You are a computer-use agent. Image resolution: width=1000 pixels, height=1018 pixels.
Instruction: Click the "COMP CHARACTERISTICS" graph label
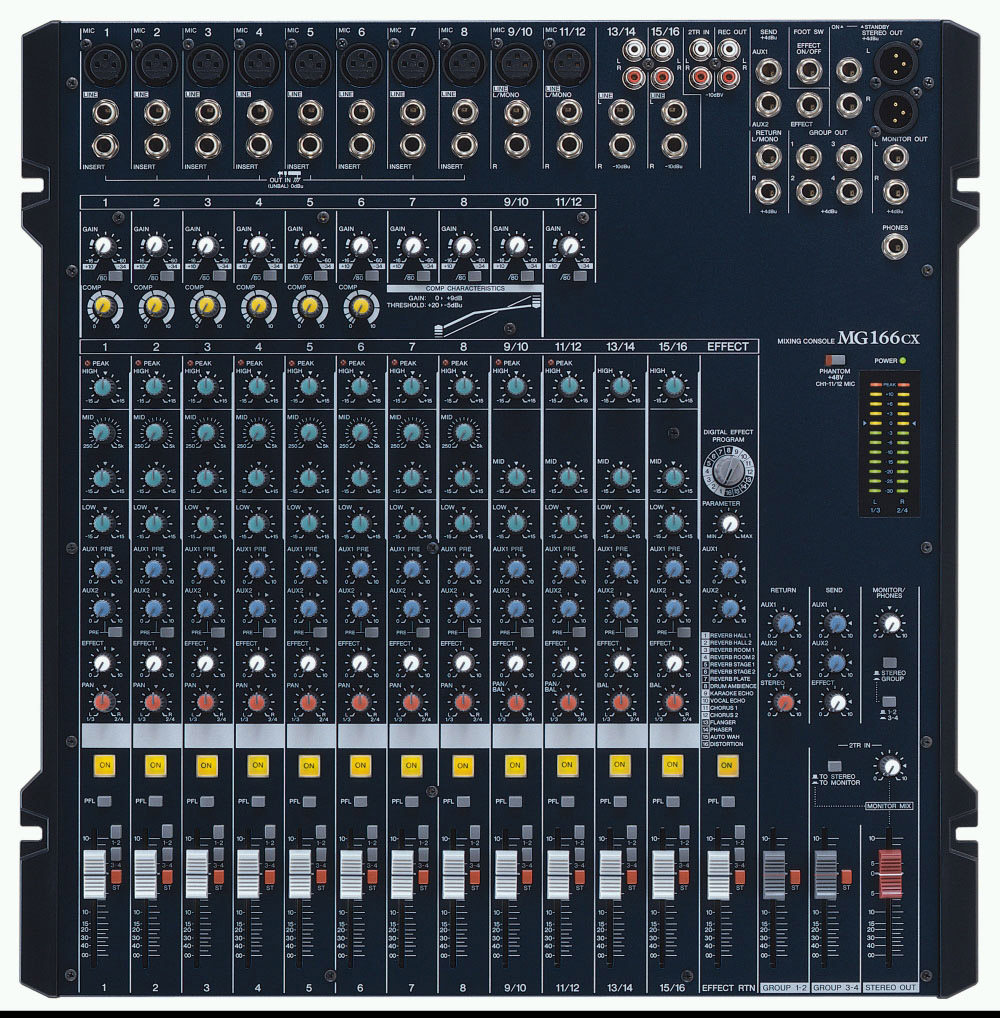[465, 288]
